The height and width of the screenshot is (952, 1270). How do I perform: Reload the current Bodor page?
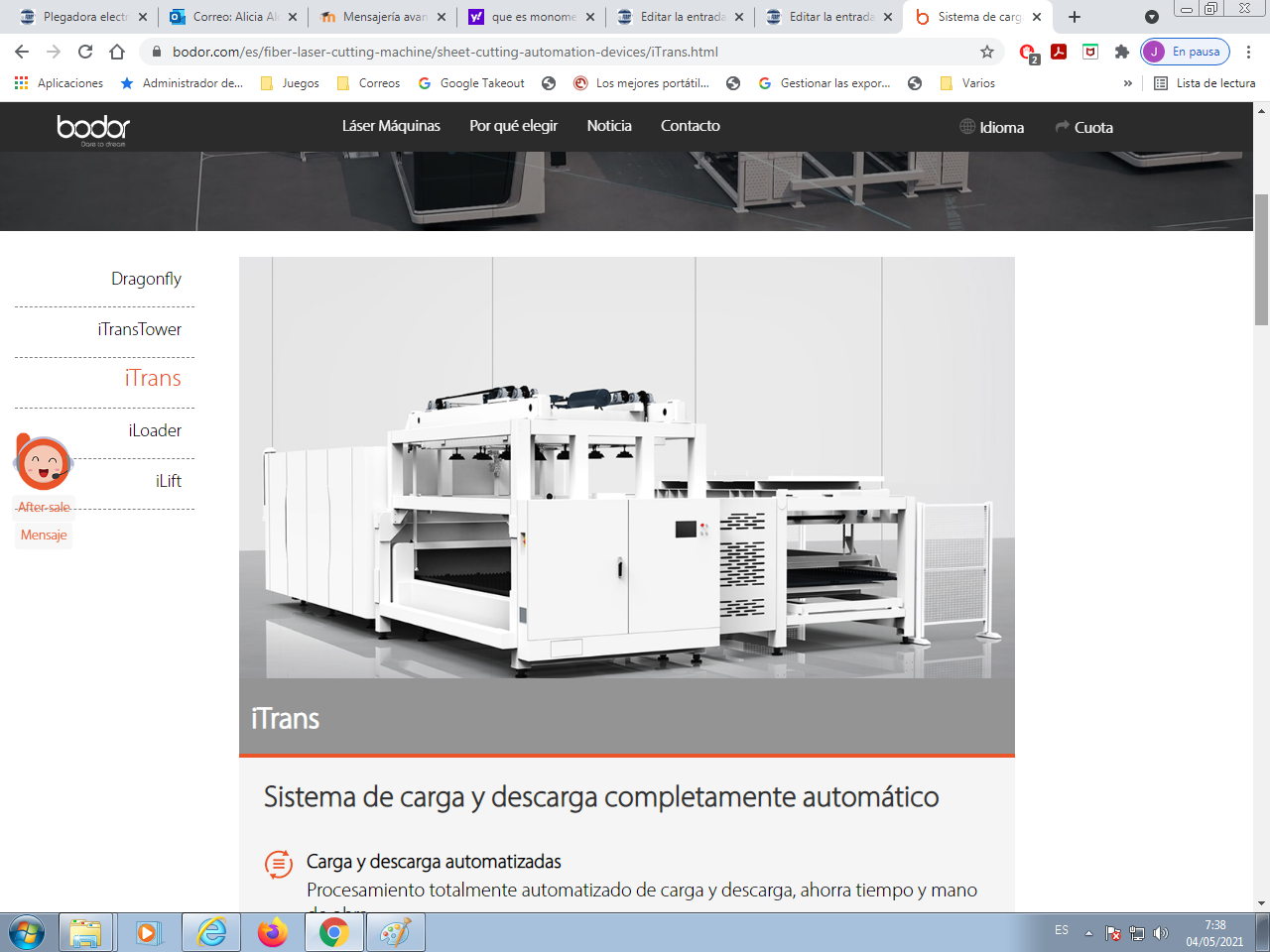(85, 52)
